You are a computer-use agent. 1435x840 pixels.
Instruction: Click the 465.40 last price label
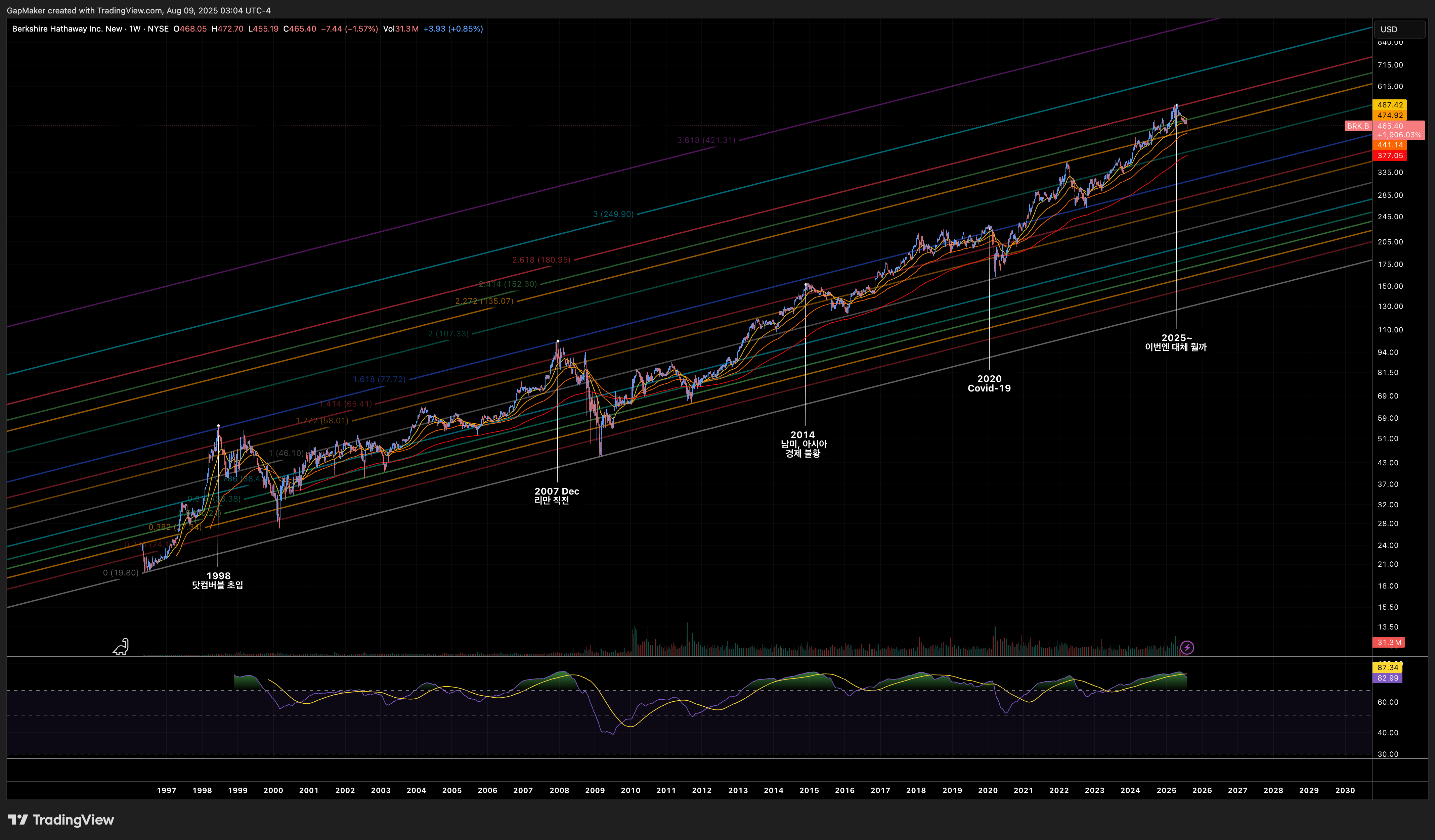click(x=1390, y=126)
